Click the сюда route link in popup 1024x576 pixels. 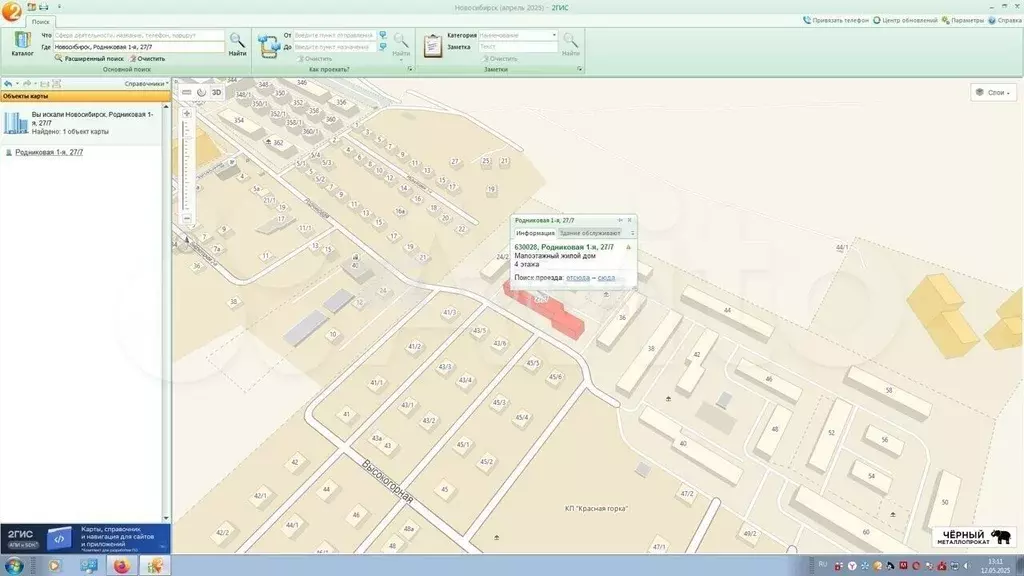coord(606,278)
